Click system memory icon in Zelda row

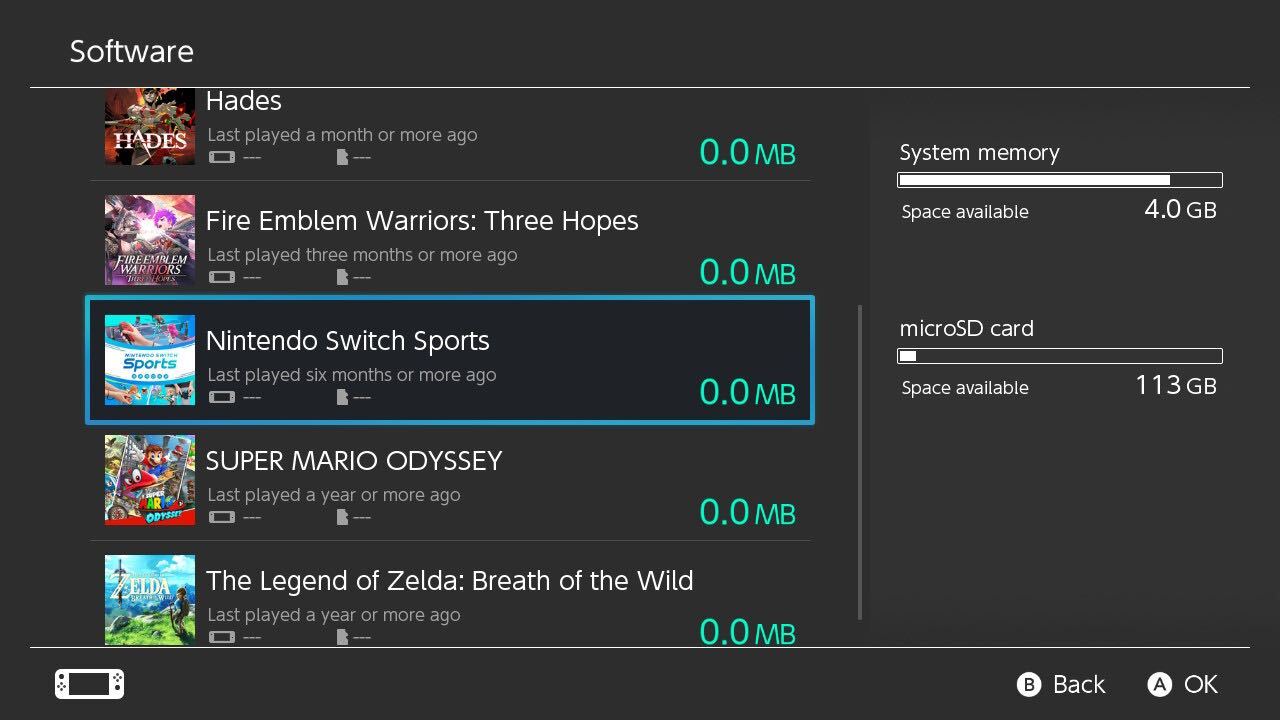click(221, 637)
